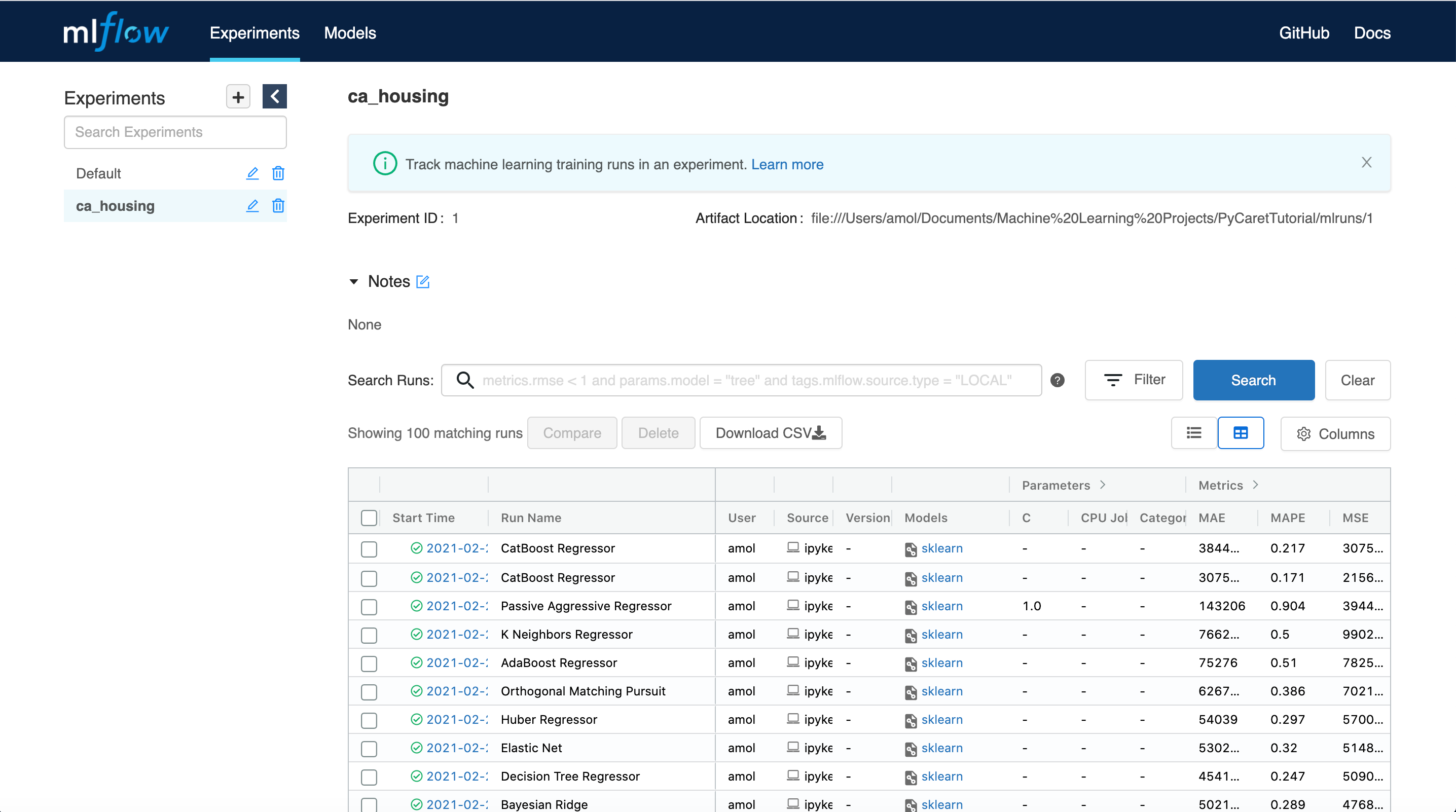Check the Huber Regressor run

(x=369, y=720)
